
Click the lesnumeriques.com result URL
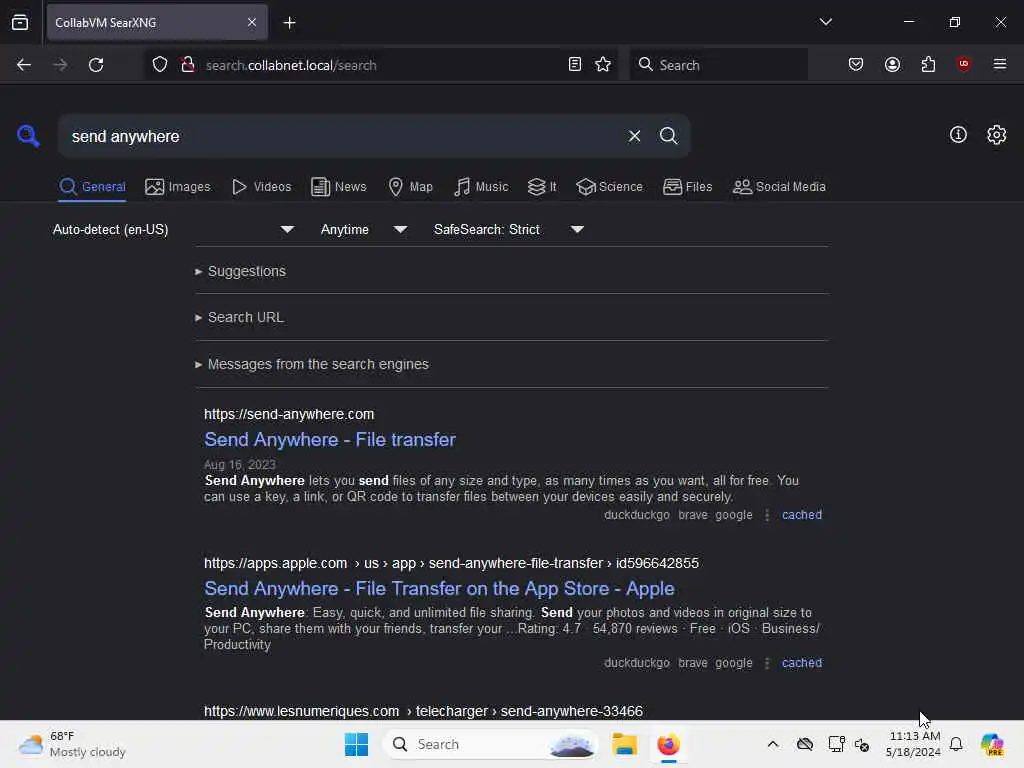pos(423,711)
